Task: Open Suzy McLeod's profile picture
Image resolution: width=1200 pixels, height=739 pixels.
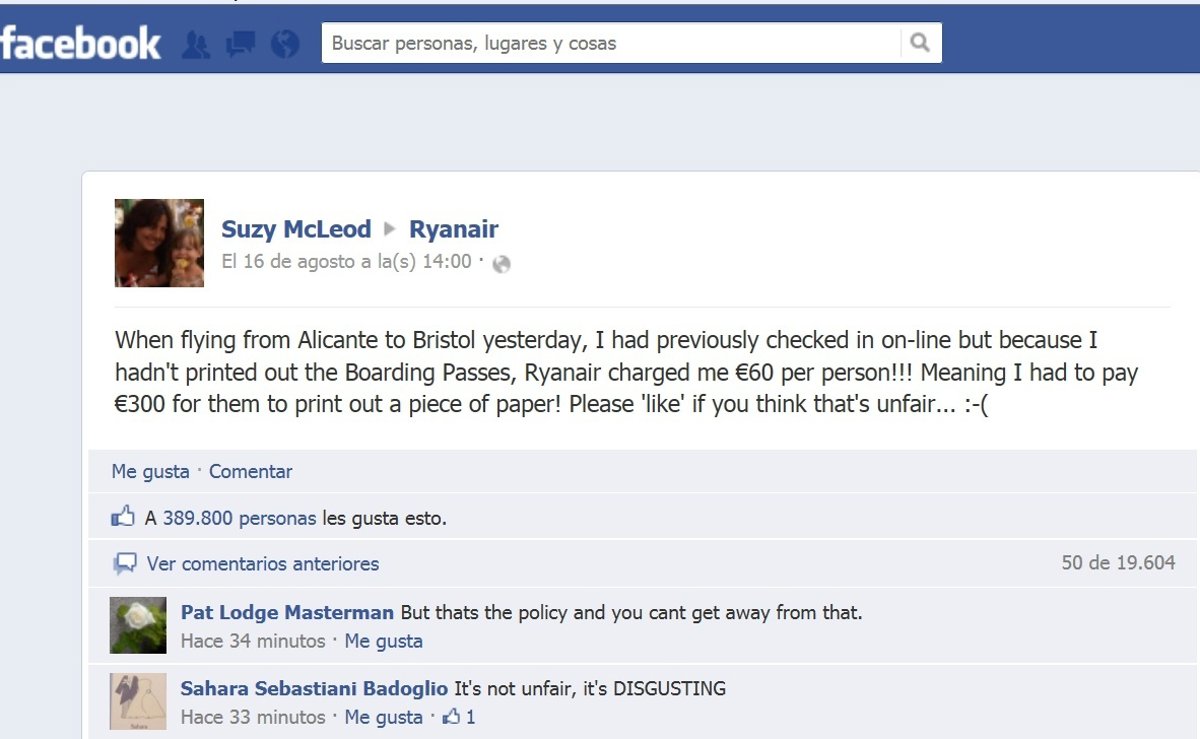Action: [159, 243]
